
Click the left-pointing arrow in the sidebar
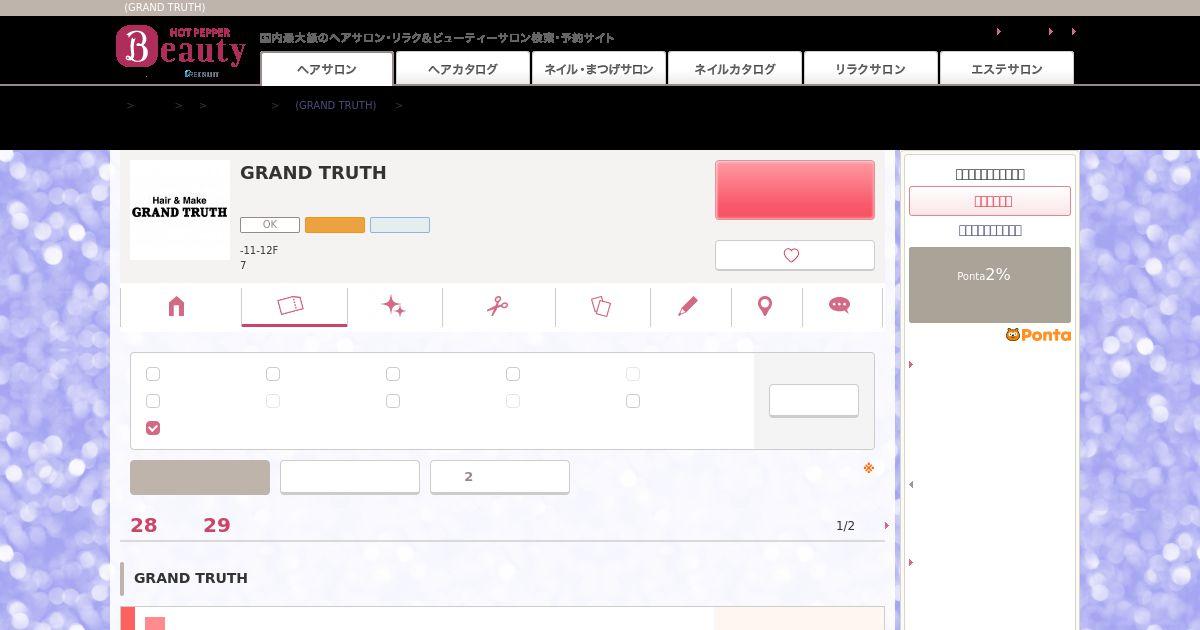point(911,485)
